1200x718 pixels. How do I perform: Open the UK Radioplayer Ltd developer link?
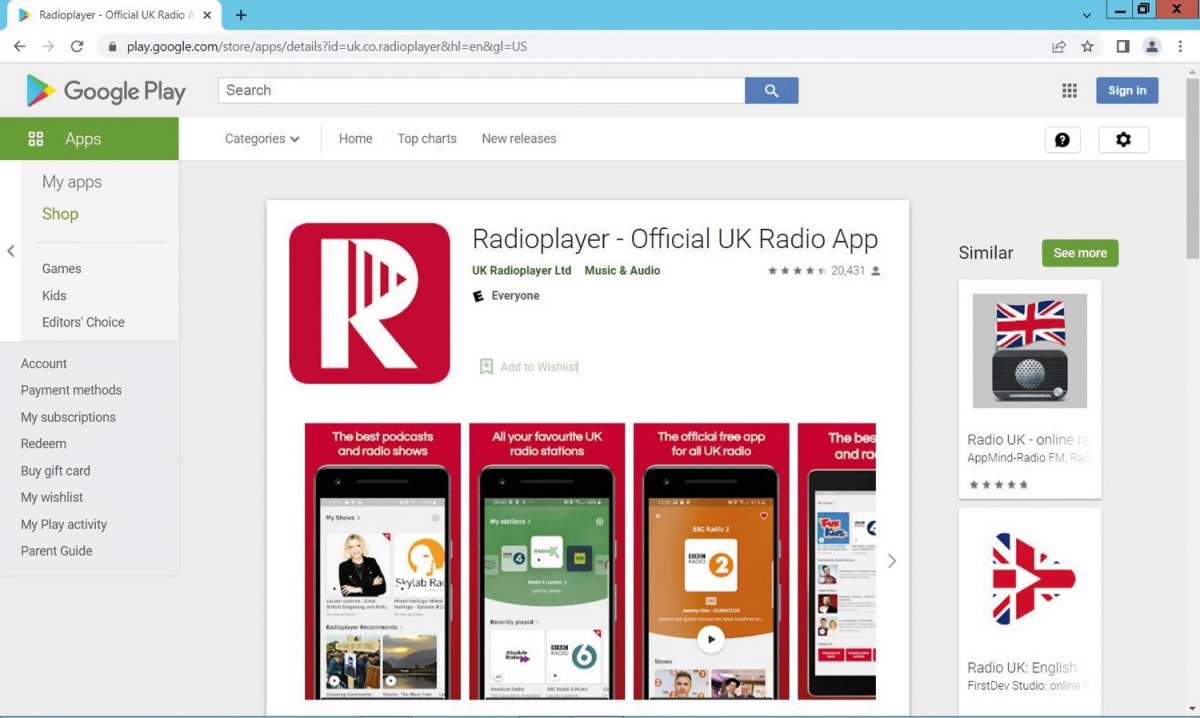click(x=521, y=271)
